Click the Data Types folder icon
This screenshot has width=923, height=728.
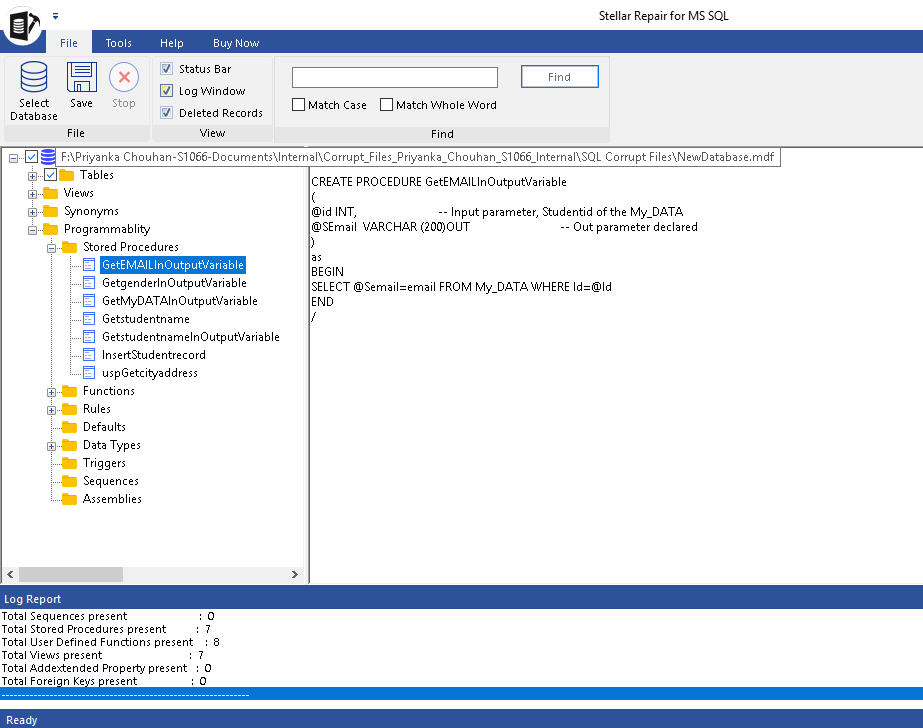69,445
